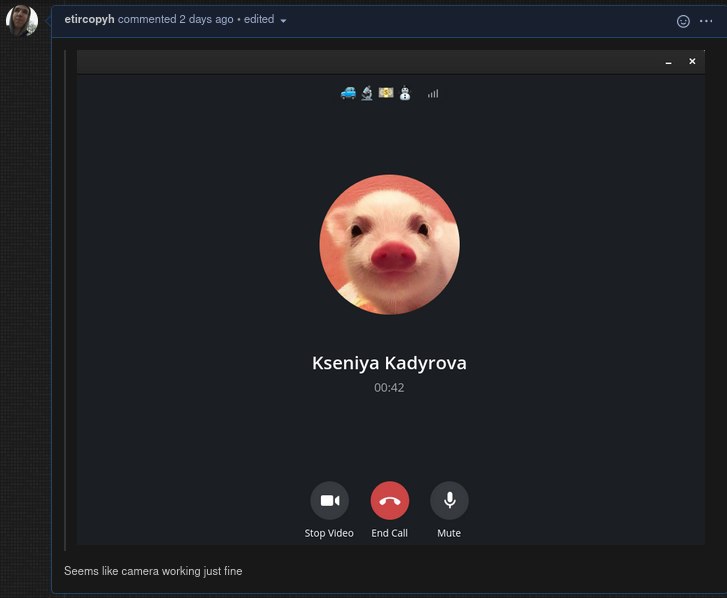
Task: Click the car emoji encryption key
Action: coord(348,93)
